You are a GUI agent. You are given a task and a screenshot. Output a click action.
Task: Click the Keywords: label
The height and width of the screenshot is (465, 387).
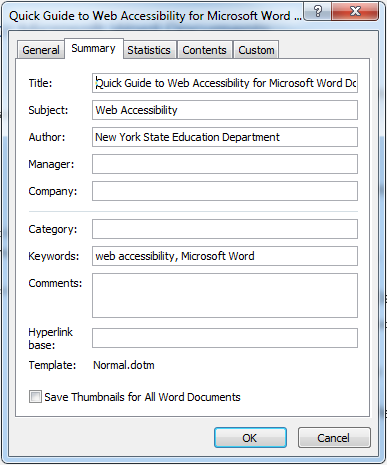click(x=54, y=256)
